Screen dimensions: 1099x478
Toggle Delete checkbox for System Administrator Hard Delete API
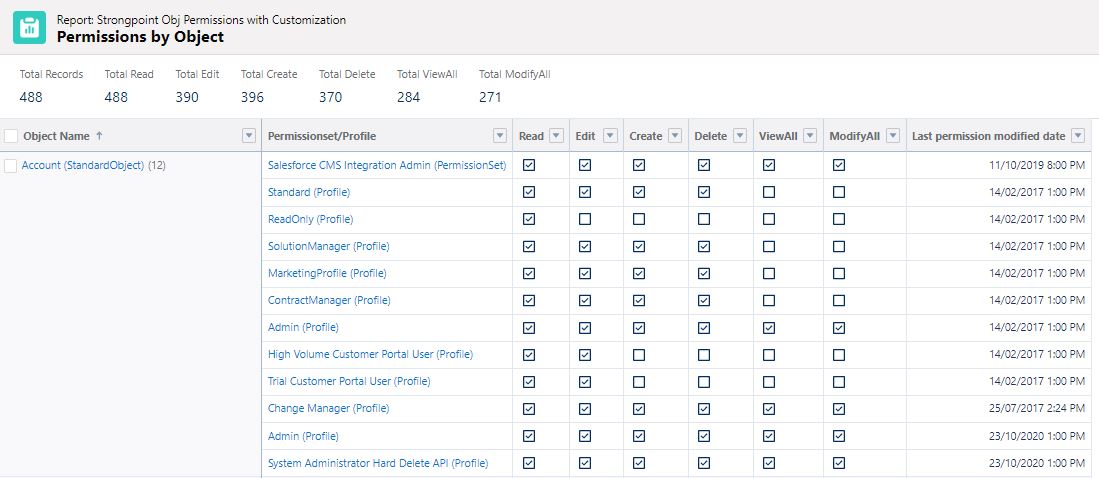coord(704,463)
